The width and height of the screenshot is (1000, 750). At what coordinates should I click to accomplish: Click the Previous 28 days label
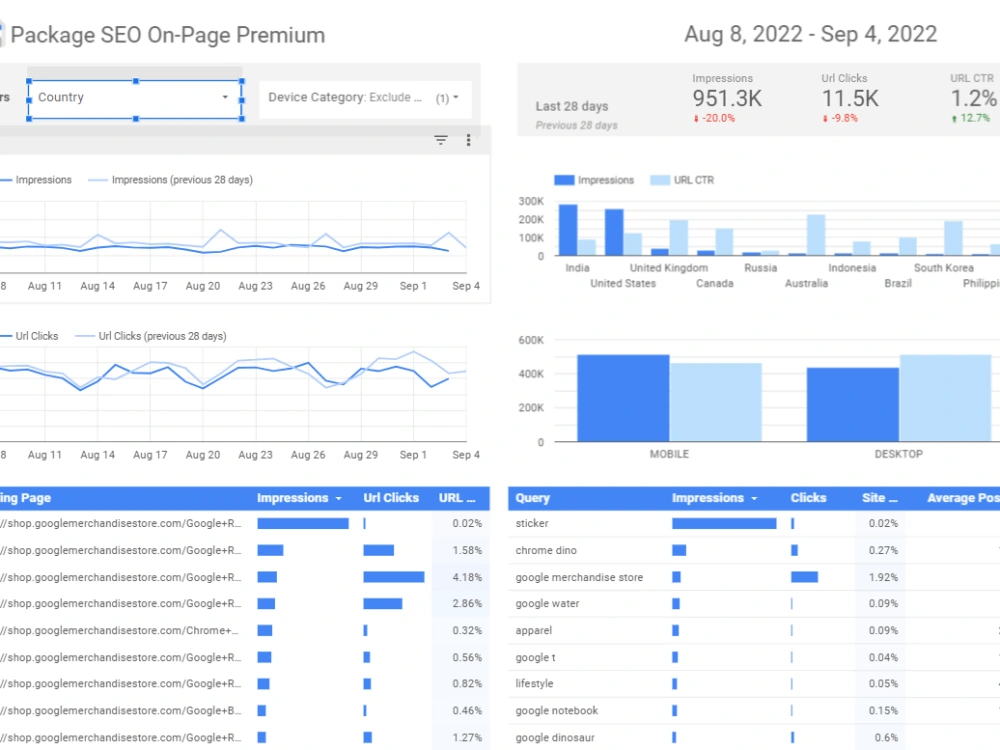coord(577,126)
